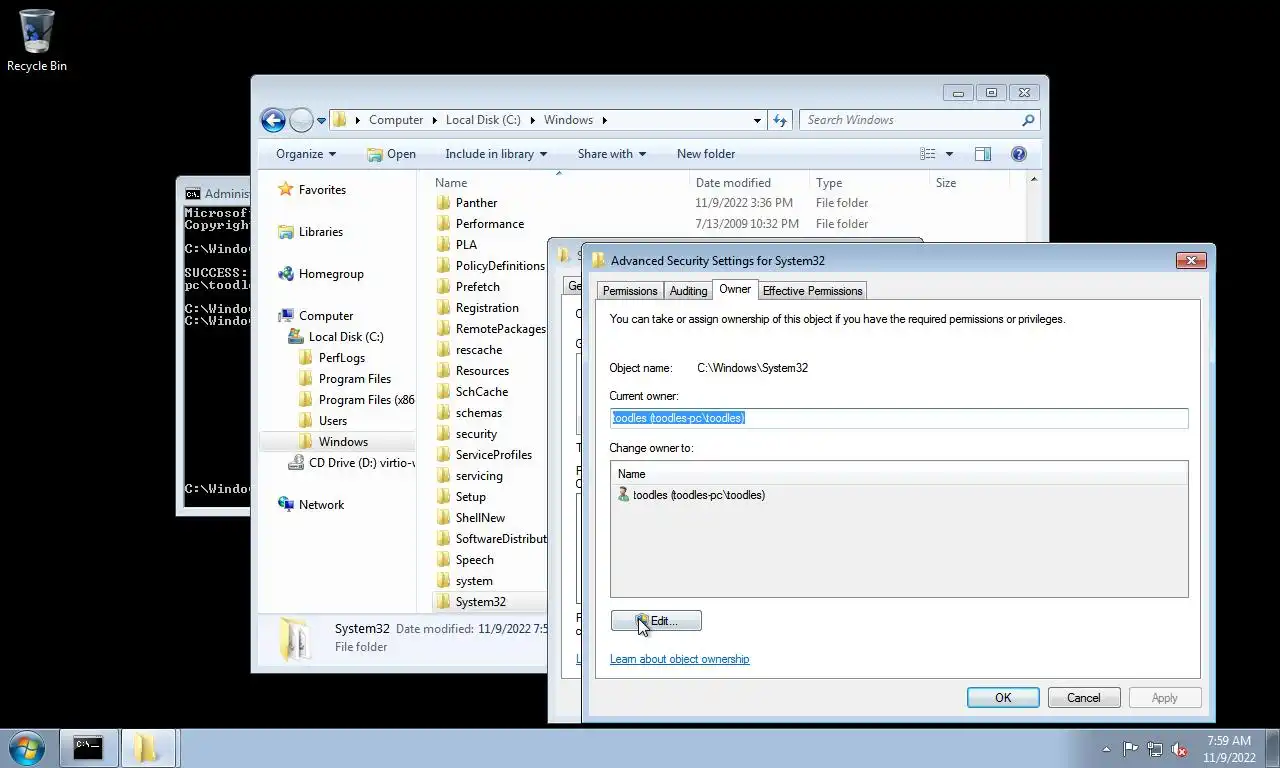Click Windows Explorer taskbar icon
This screenshot has height=768, width=1280.
148,748
